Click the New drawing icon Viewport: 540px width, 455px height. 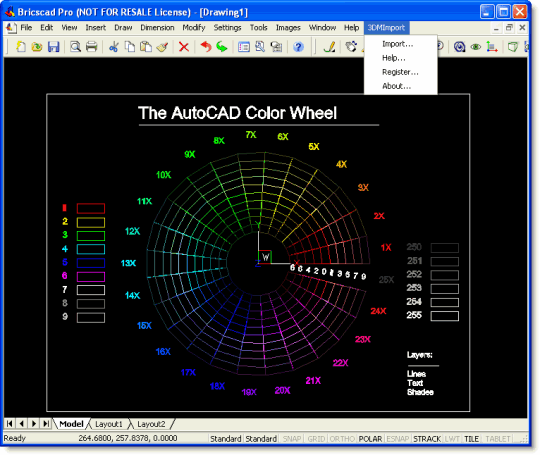[x=21, y=46]
